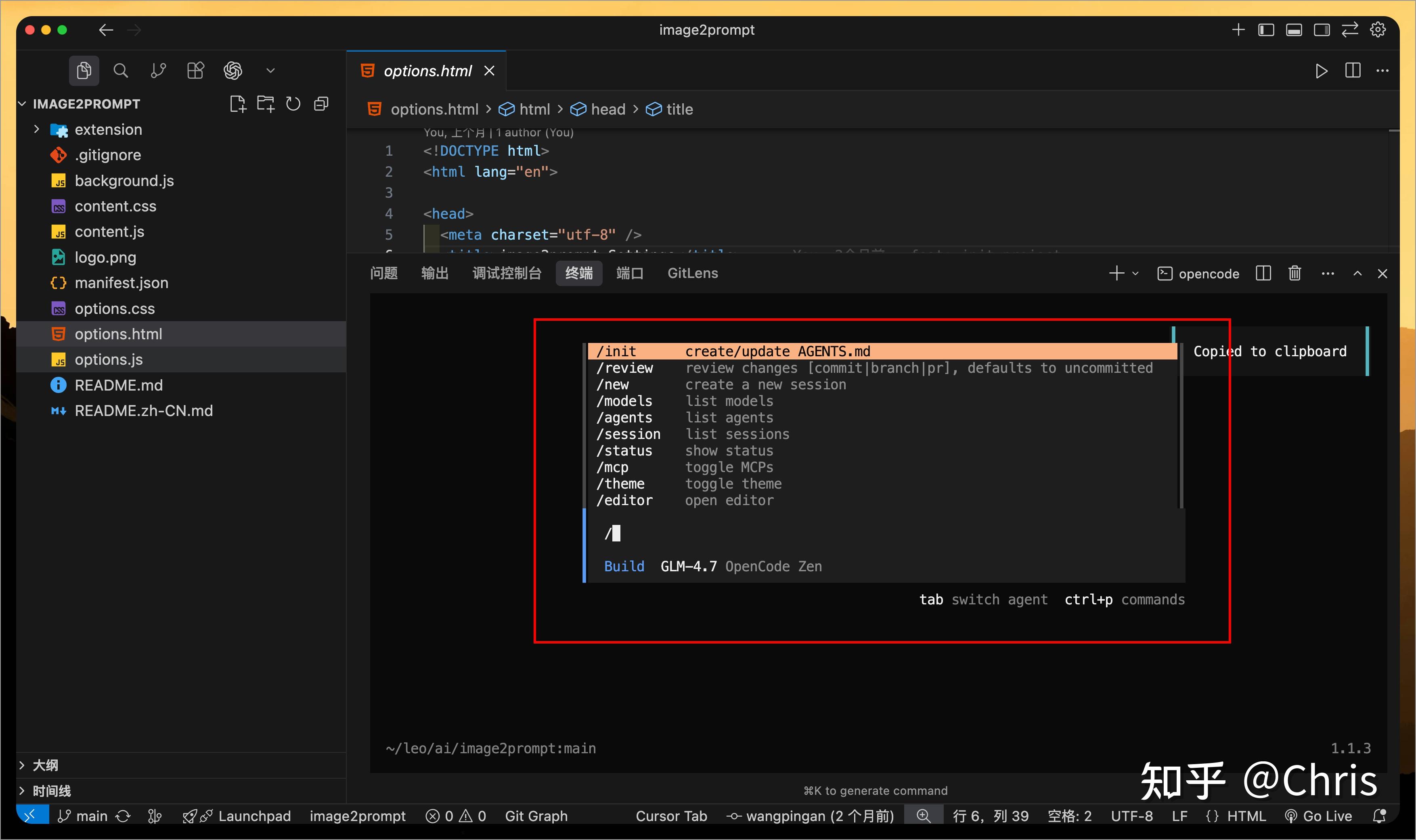Open the Search view icon
Viewport: 1416px width, 840px height.
(121, 71)
